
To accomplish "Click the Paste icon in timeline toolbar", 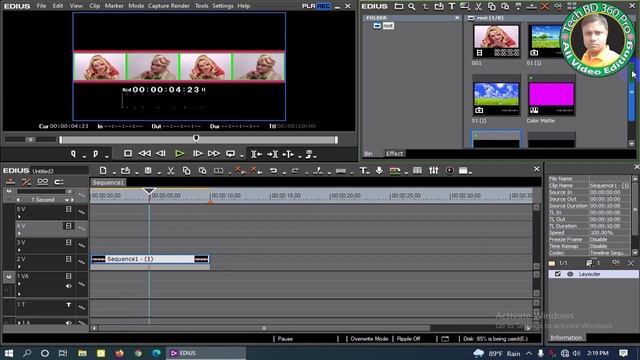I will [202, 171].
